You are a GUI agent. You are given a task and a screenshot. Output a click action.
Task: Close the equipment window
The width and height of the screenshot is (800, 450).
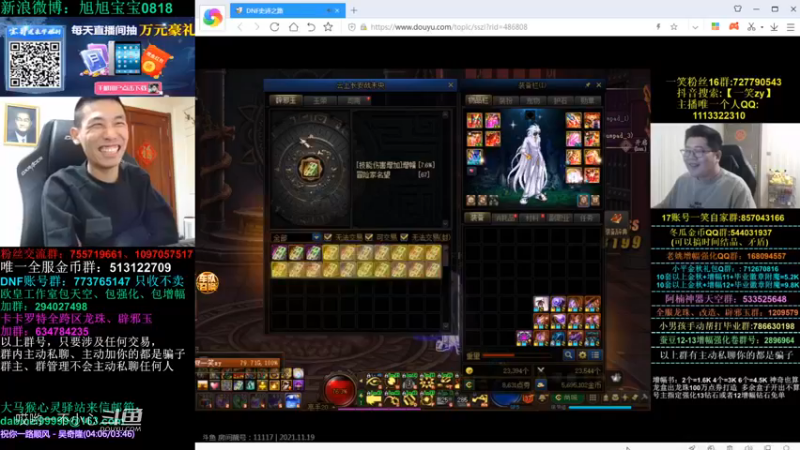point(598,85)
